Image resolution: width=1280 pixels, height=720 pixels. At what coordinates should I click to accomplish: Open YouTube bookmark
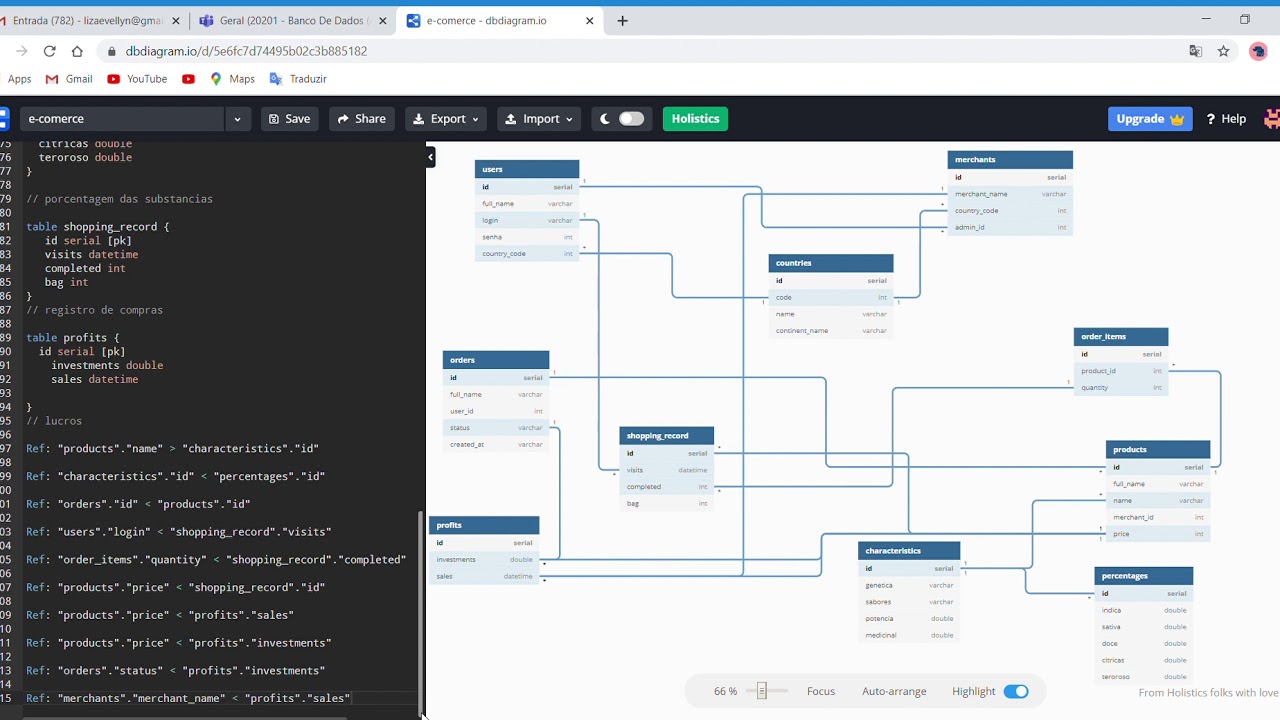coord(137,79)
